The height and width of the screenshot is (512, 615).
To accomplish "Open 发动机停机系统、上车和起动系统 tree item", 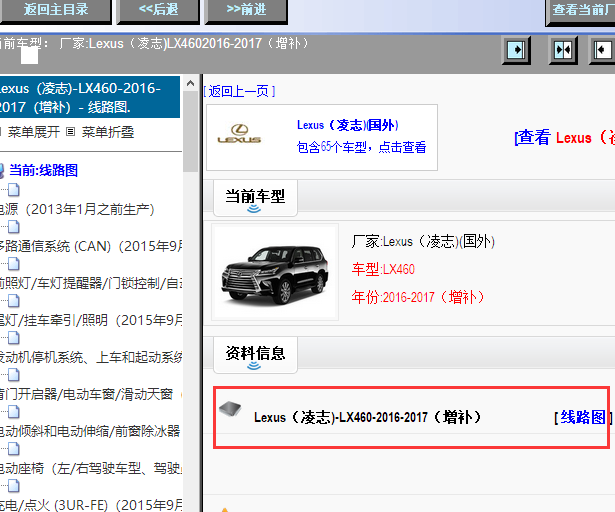I will [91, 357].
